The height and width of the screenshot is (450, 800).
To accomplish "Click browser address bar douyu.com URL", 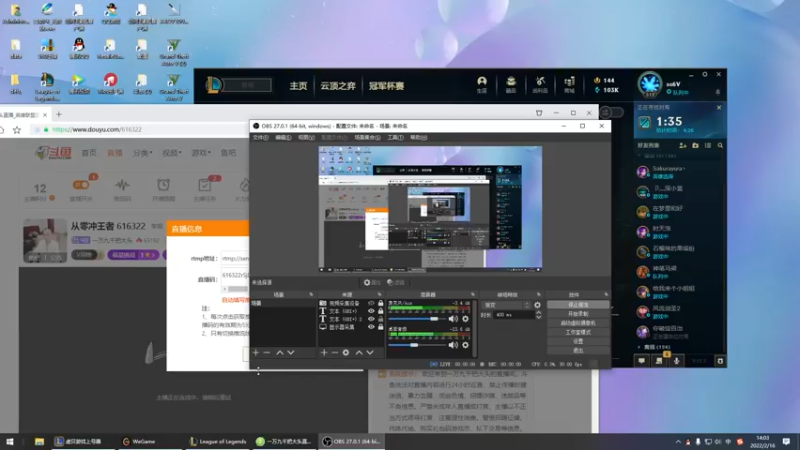I will 97,130.
